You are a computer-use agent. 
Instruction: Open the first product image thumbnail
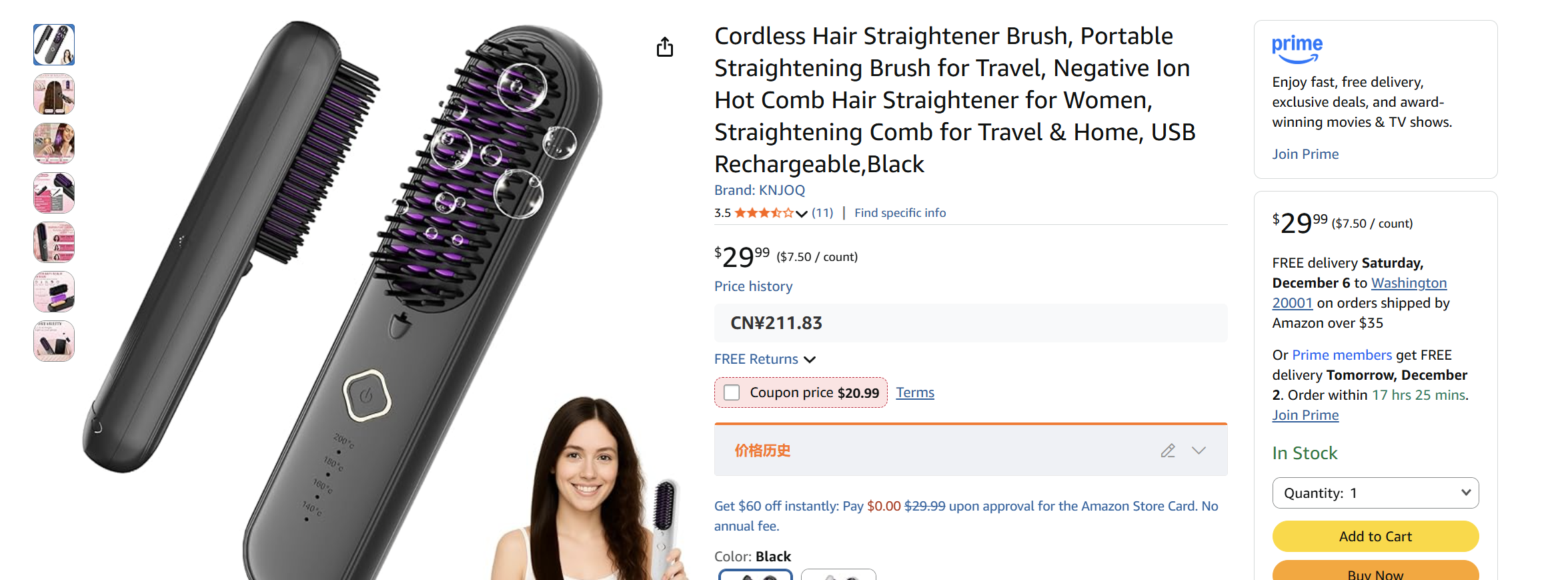click(x=53, y=44)
